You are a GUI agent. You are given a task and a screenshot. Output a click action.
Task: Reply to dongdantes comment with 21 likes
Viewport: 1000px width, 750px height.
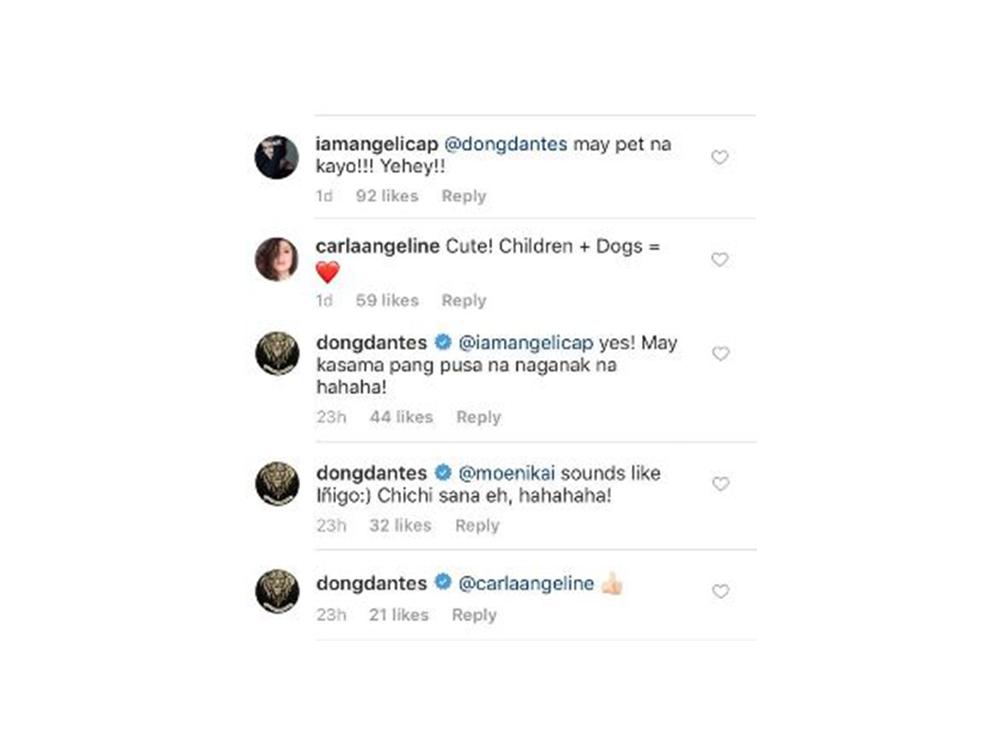click(474, 615)
